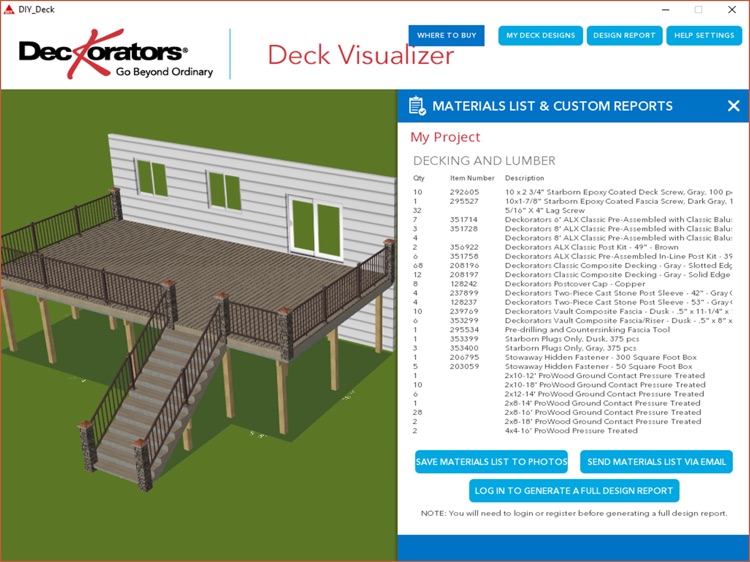Select item 208197 Solid Edge decking row
The width and height of the screenshot is (750, 562).
coord(573,275)
